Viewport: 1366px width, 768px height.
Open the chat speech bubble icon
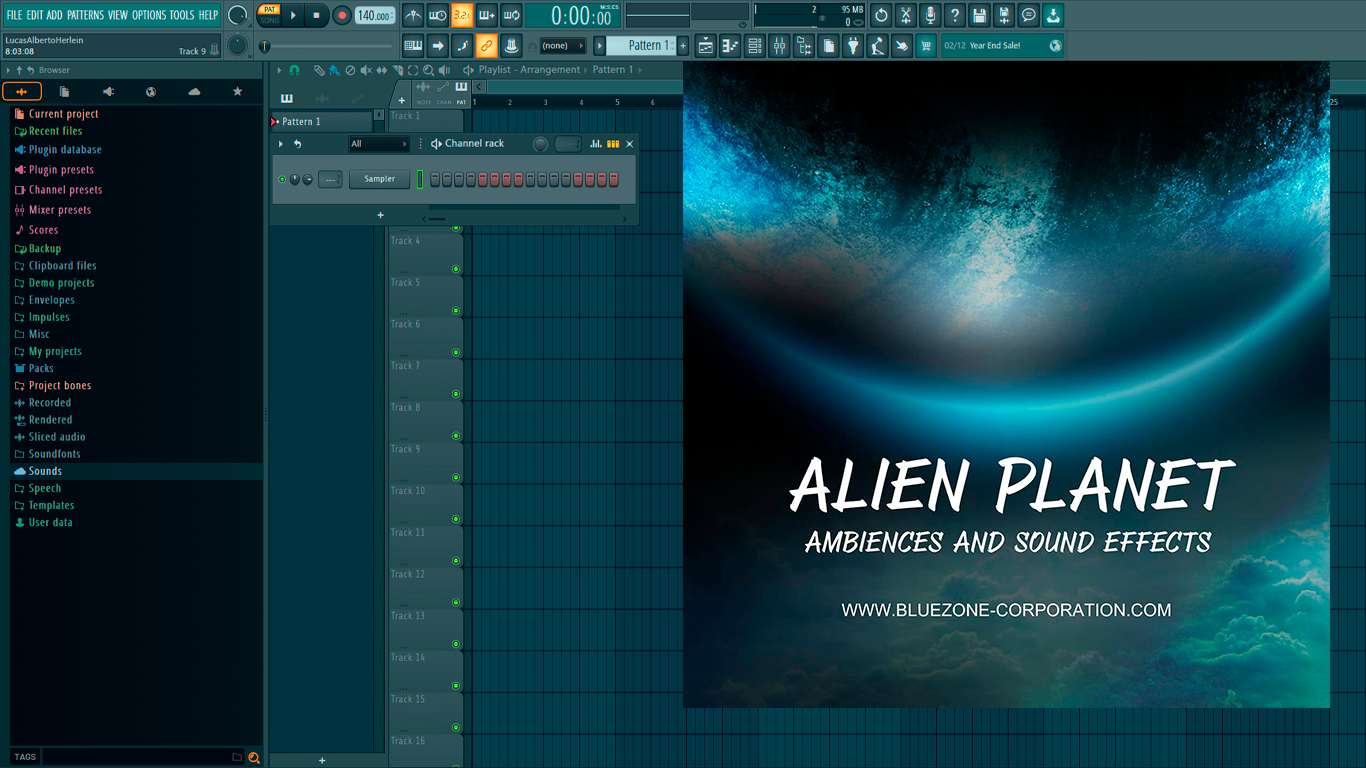(x=1028, y=15)
